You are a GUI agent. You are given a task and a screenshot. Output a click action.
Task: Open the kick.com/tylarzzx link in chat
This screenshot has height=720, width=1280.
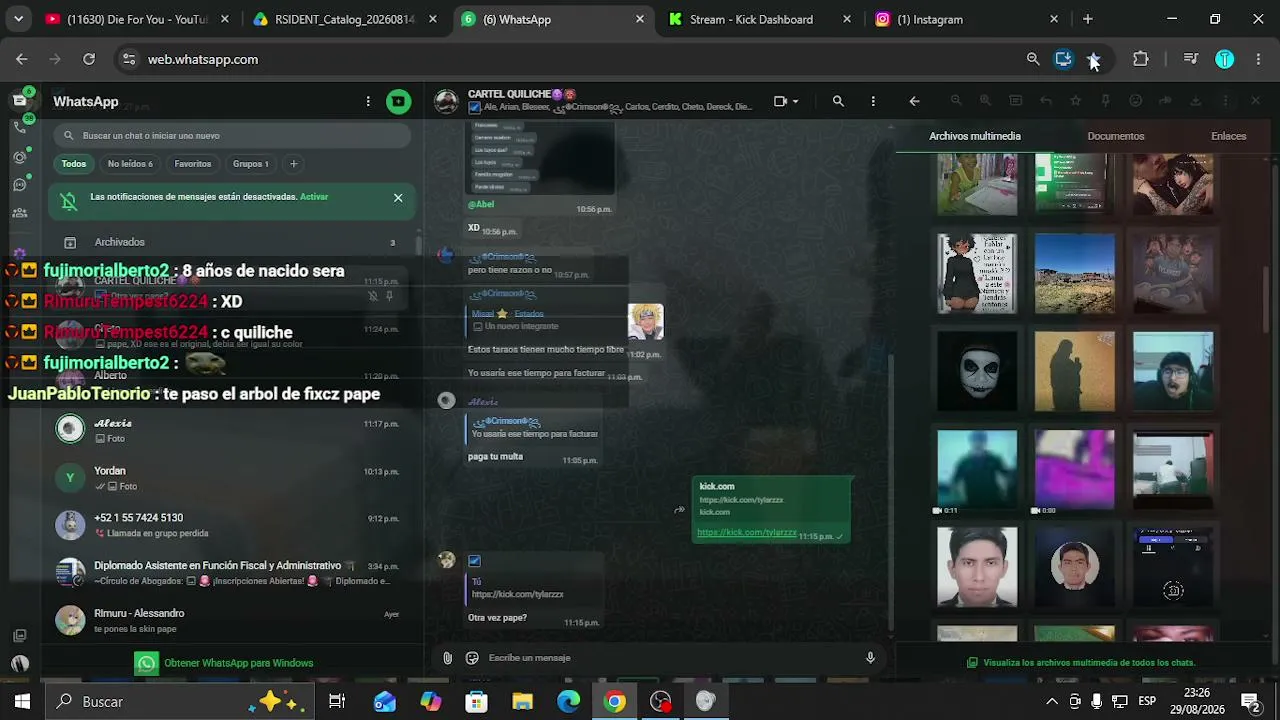747,533
